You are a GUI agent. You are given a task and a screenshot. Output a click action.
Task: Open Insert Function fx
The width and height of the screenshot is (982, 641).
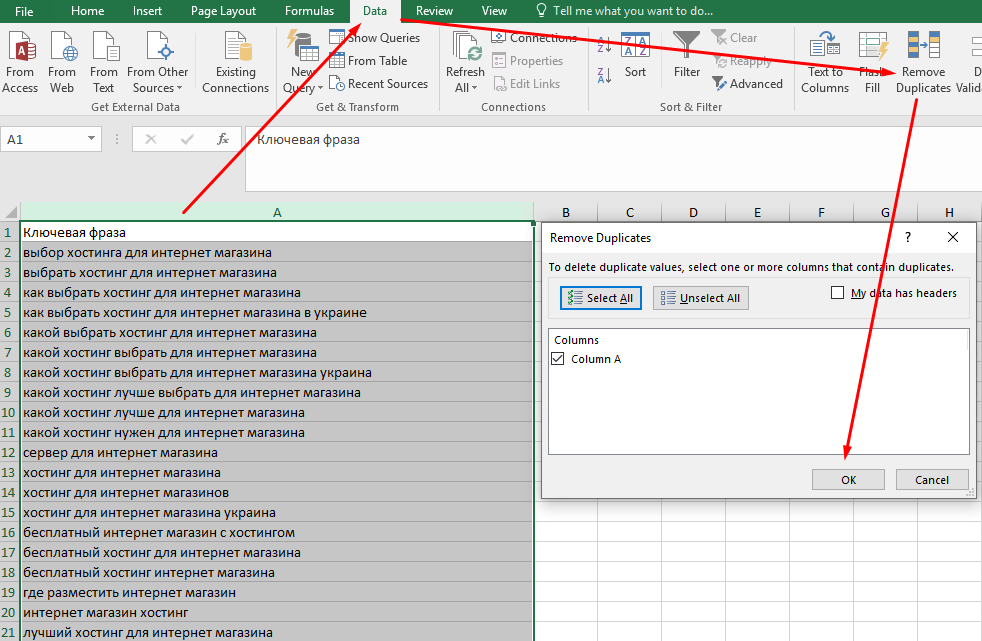(222, 139)
